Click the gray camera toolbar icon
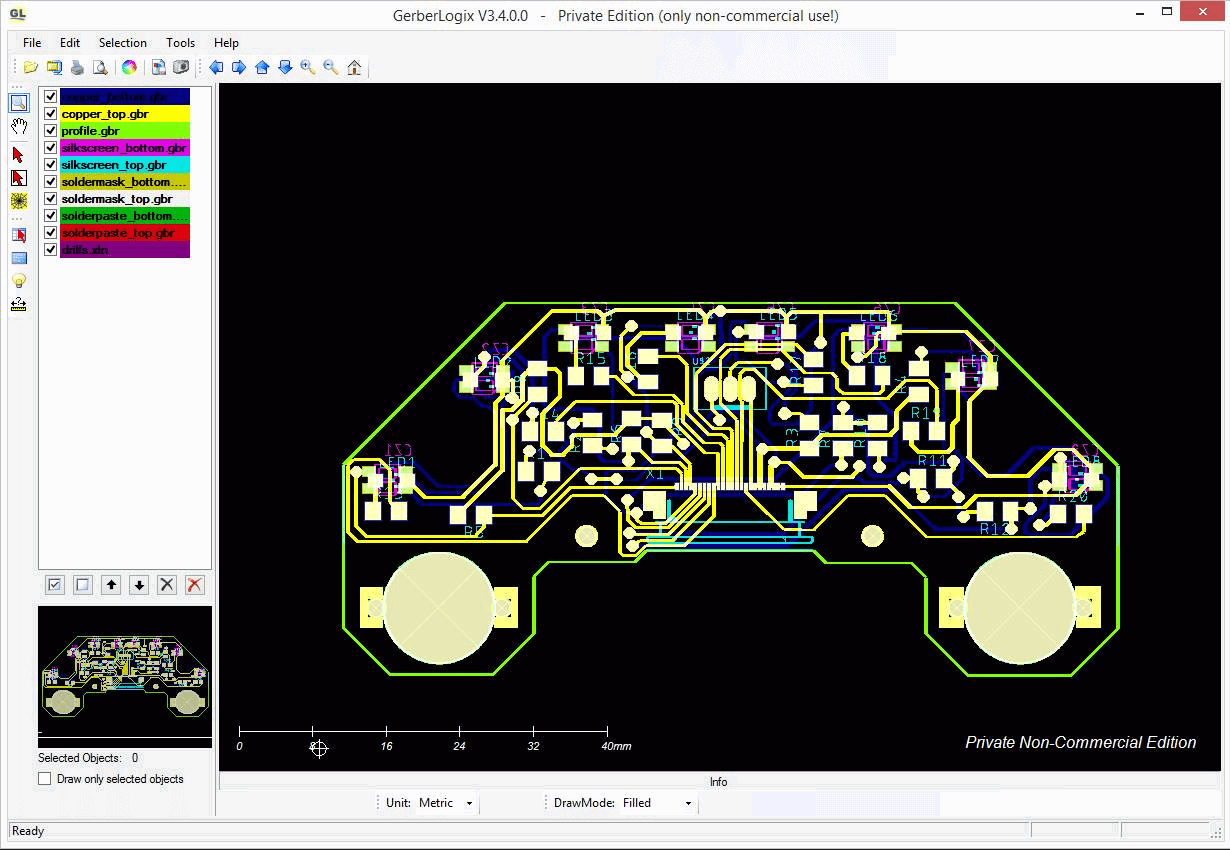 (x=181, y=68)
